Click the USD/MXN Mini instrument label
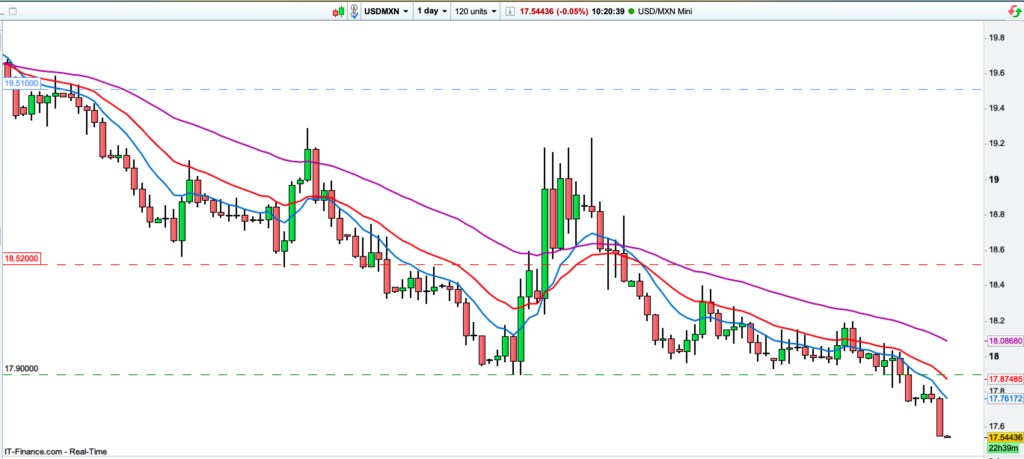Screen dimensions: 1024x459 click(x=664, y=10)
